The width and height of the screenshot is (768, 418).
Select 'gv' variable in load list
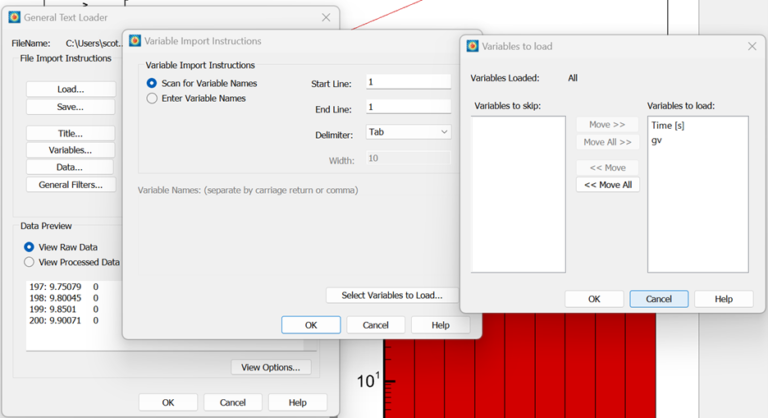click(x=657, y=140)
